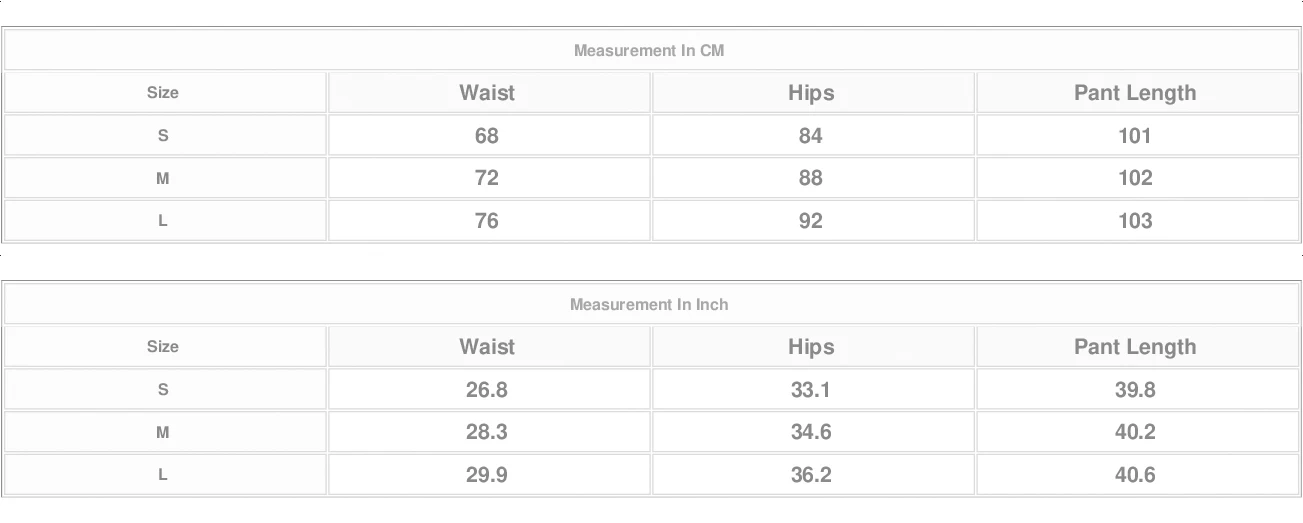Select Pant Length header in Inch table
The image size is (1303, 523).
(1135, 346)
